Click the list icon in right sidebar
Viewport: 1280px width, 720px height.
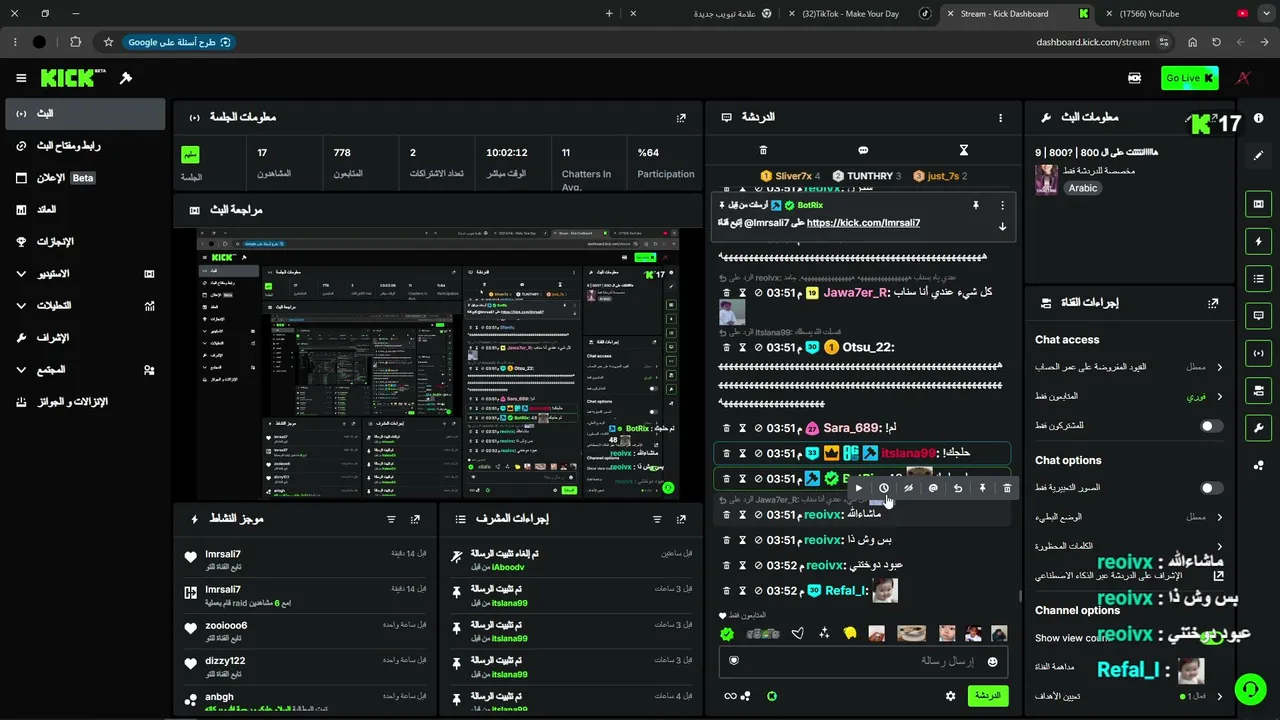(1259, 278)
